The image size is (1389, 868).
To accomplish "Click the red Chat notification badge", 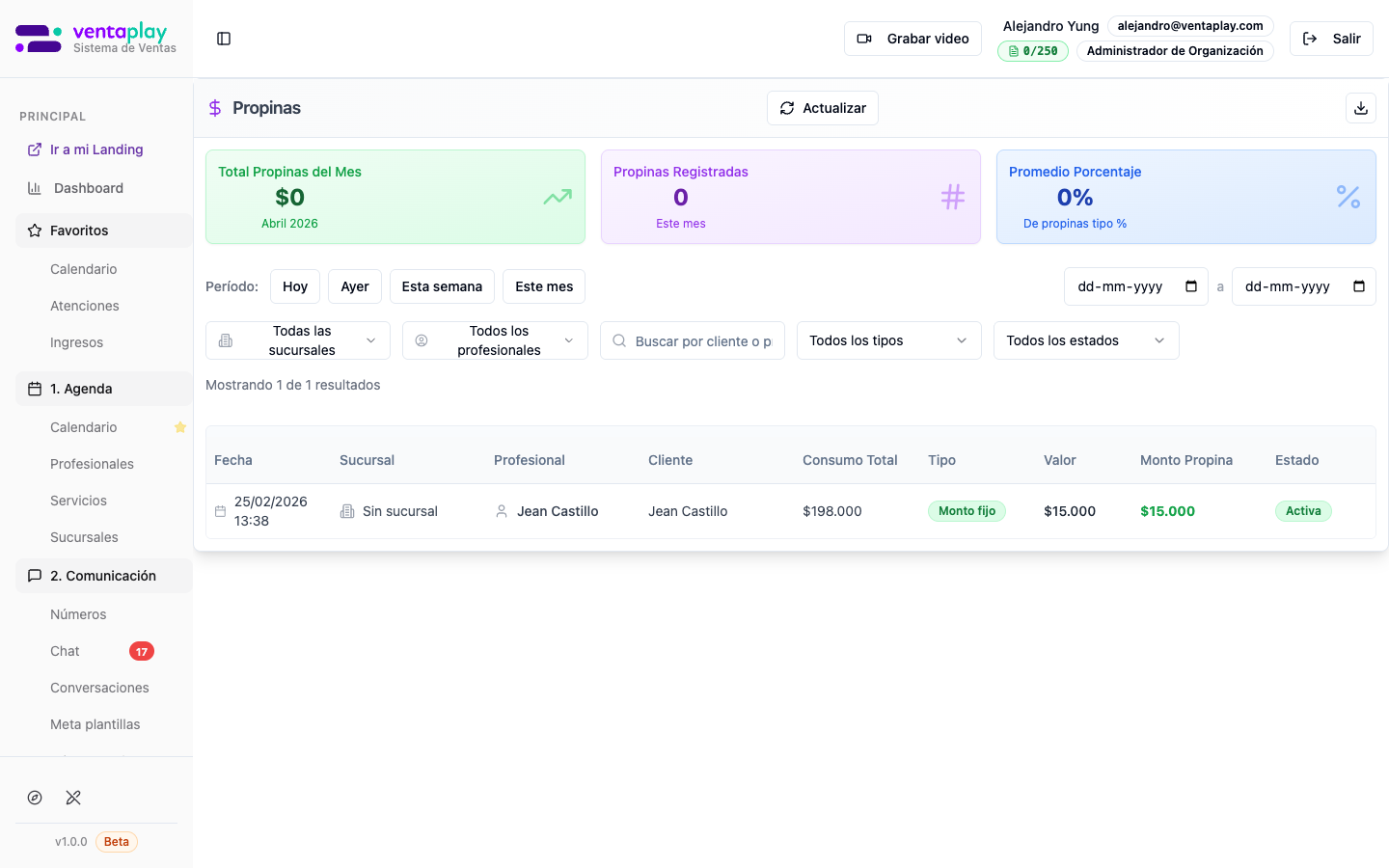I will click(x=142, y=651).
